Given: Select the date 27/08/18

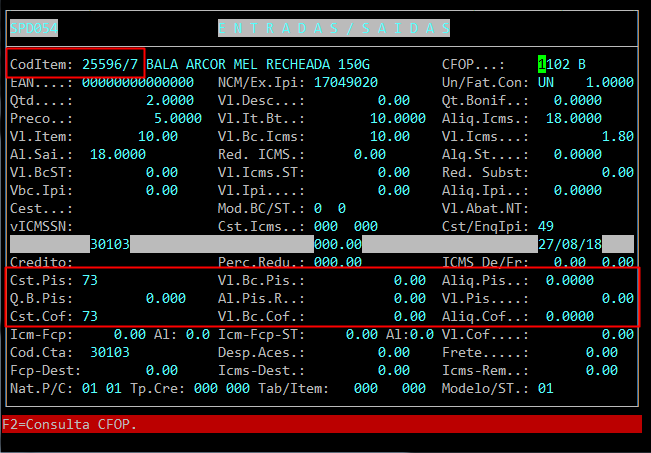Looking at the screenshot, I should [569, 244].
